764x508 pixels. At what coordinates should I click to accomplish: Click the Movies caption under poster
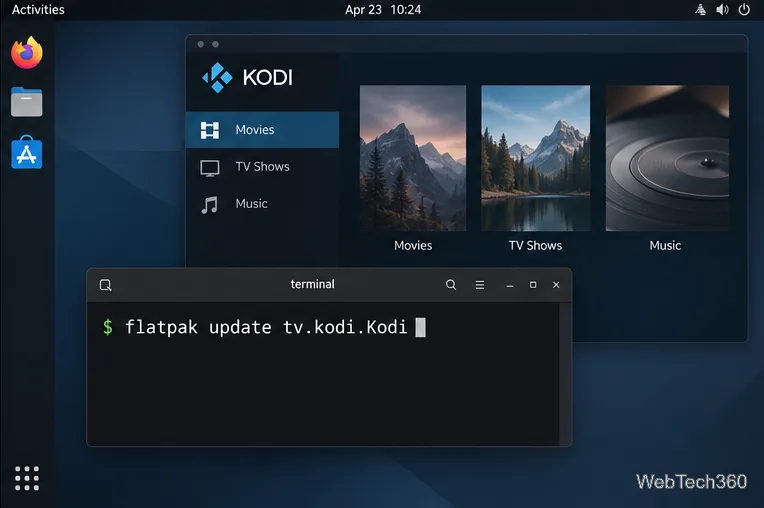(x=413, y=245)
